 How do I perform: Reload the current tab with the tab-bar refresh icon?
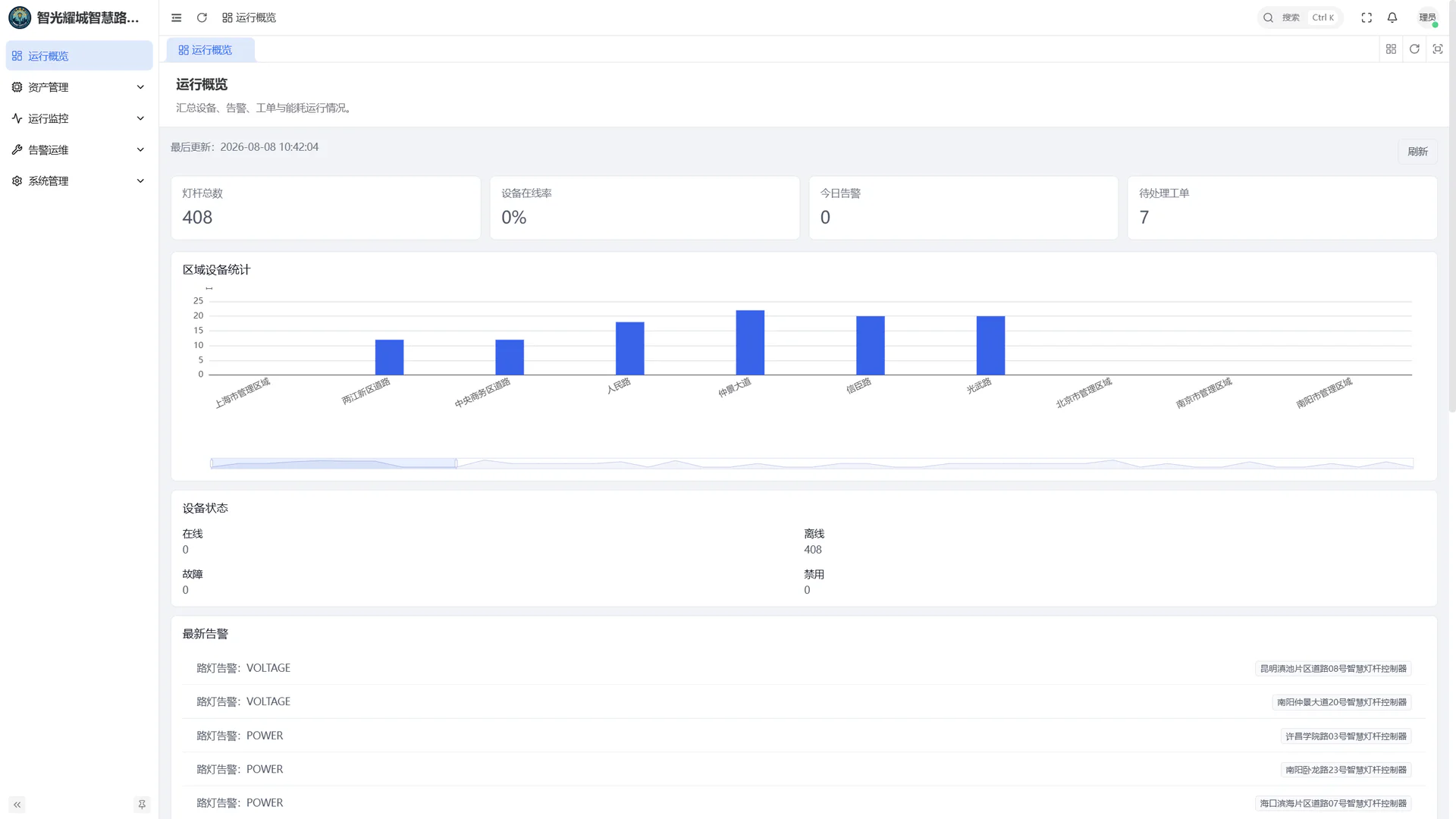click(1414, 49)
